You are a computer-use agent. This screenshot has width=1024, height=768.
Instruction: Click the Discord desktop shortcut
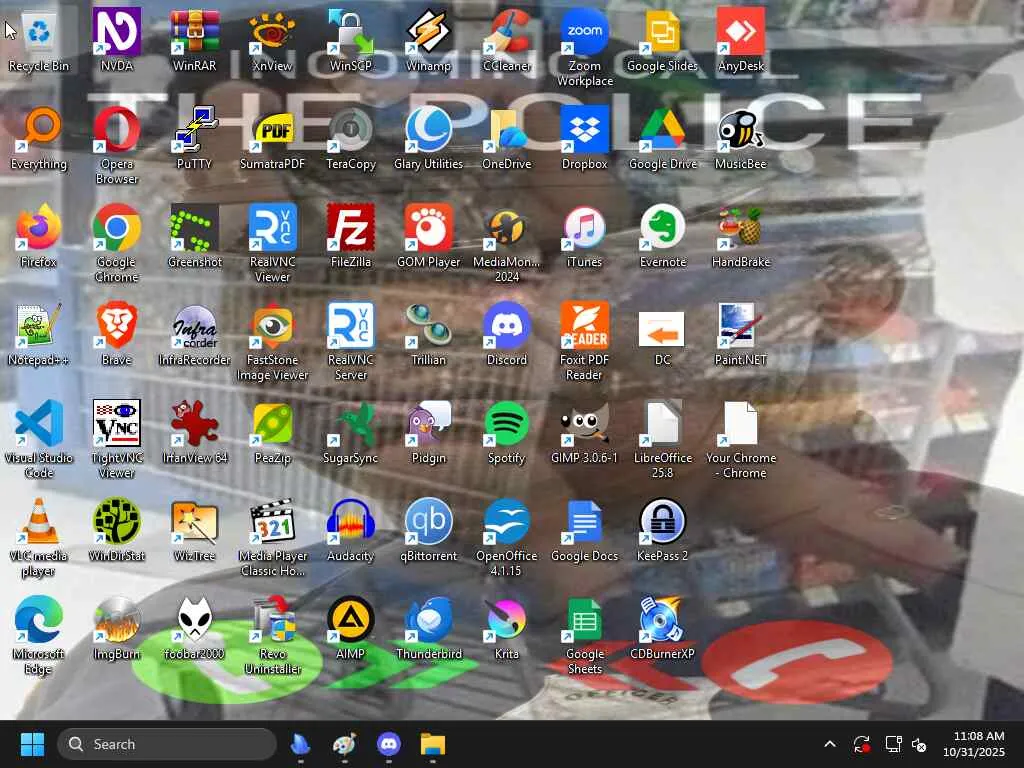[x=507, y=334]
